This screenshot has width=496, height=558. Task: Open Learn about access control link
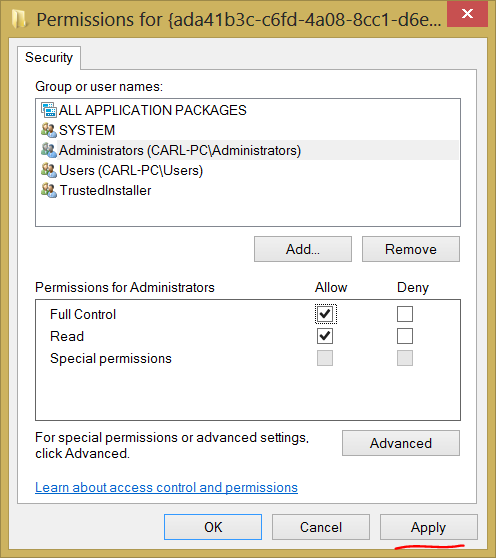(167, 487)
